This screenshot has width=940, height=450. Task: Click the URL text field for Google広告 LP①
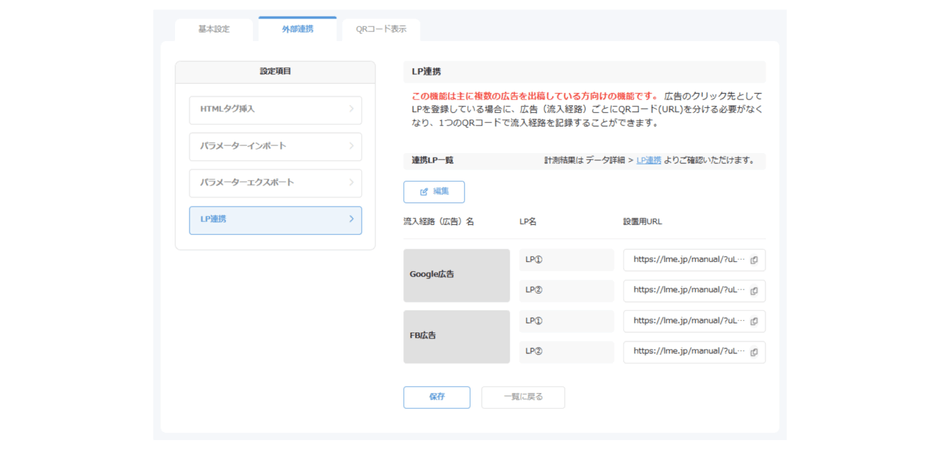point(688,260)
